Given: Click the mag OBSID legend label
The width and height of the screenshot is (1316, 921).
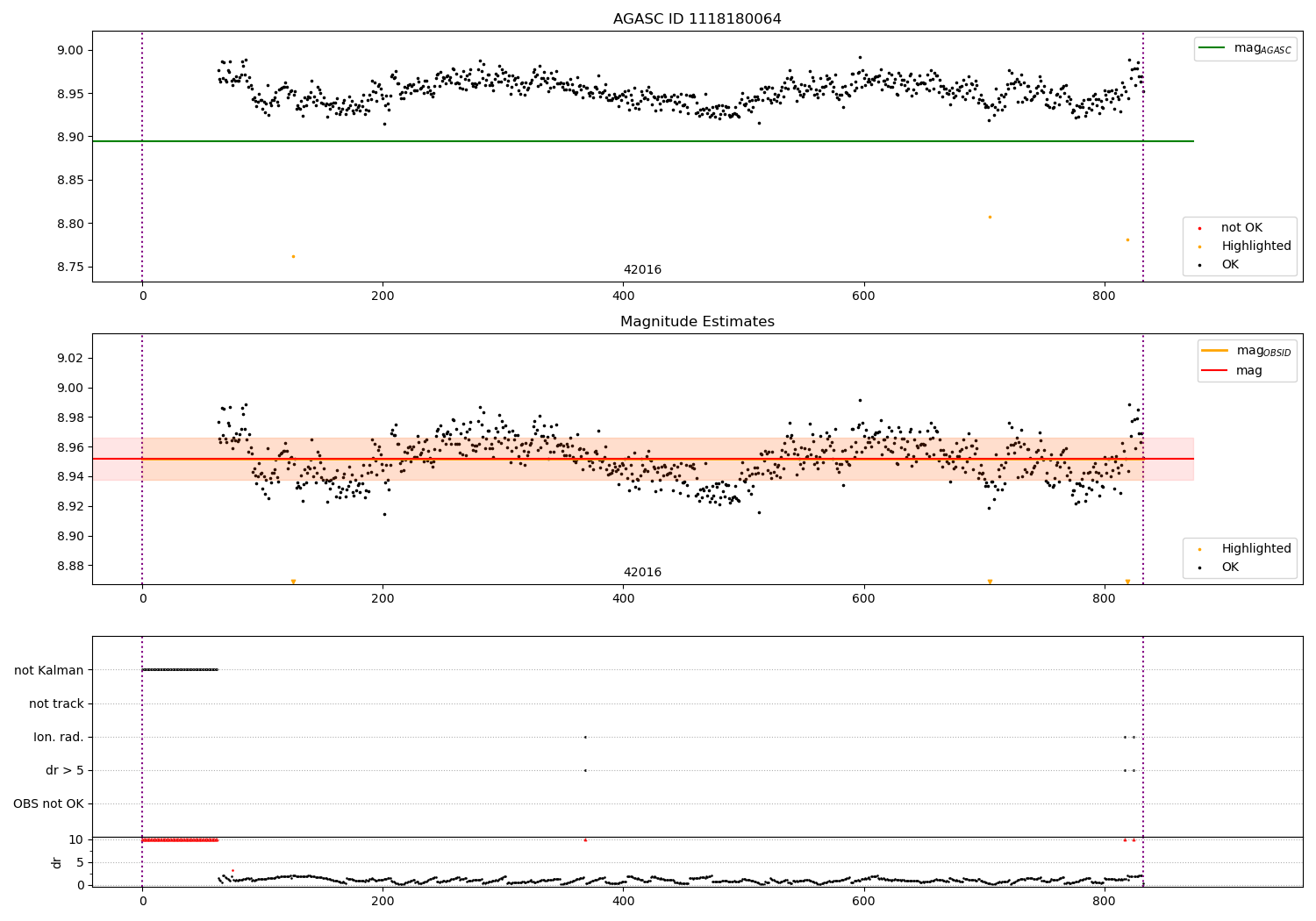Looking at the screenshot, I should 1263,351.
